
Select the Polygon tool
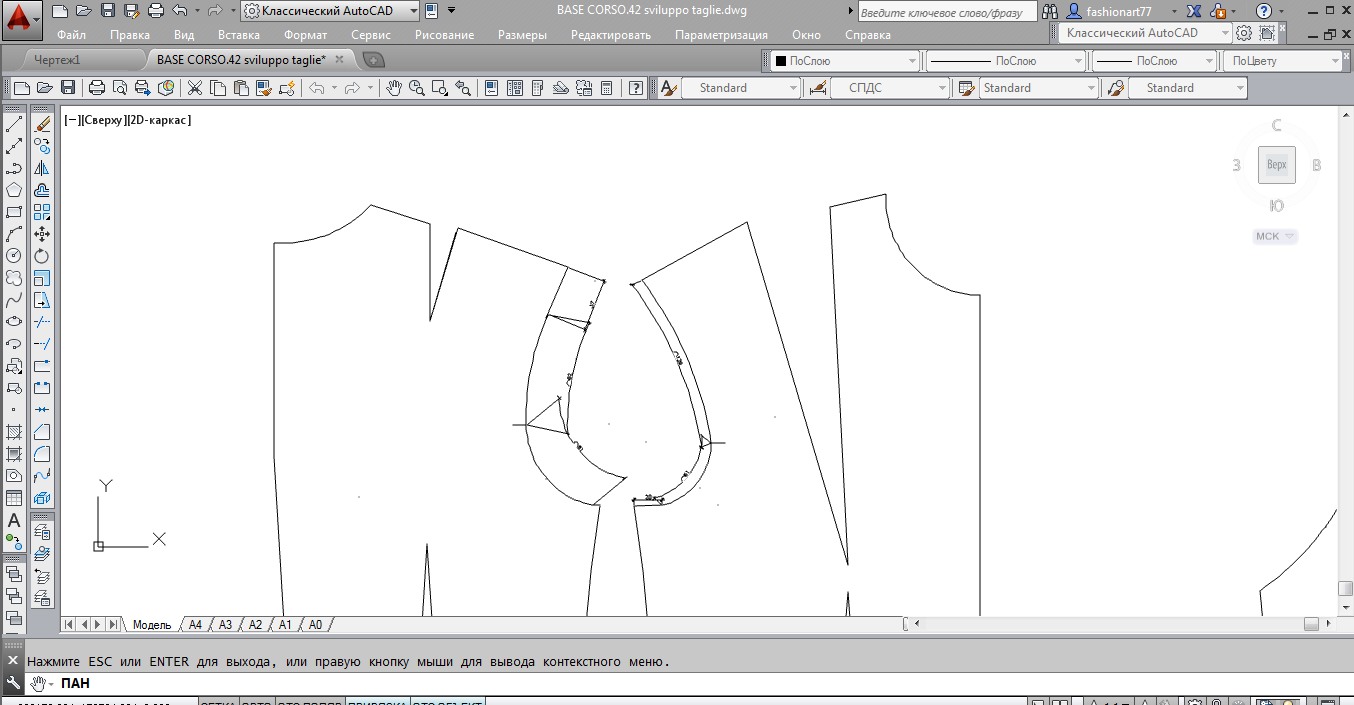(x=14, y=190)
